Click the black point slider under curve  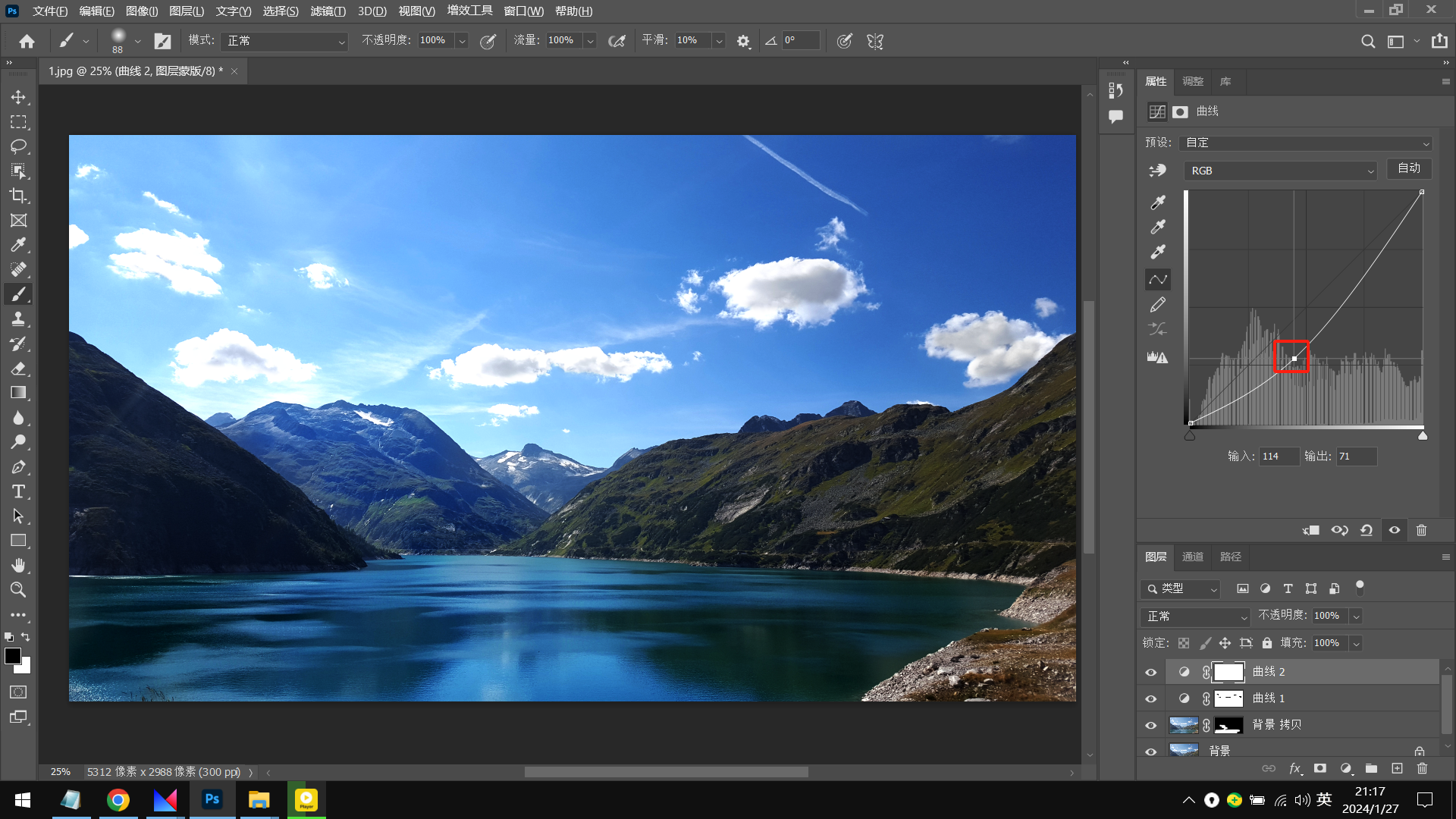point(1190,435)
